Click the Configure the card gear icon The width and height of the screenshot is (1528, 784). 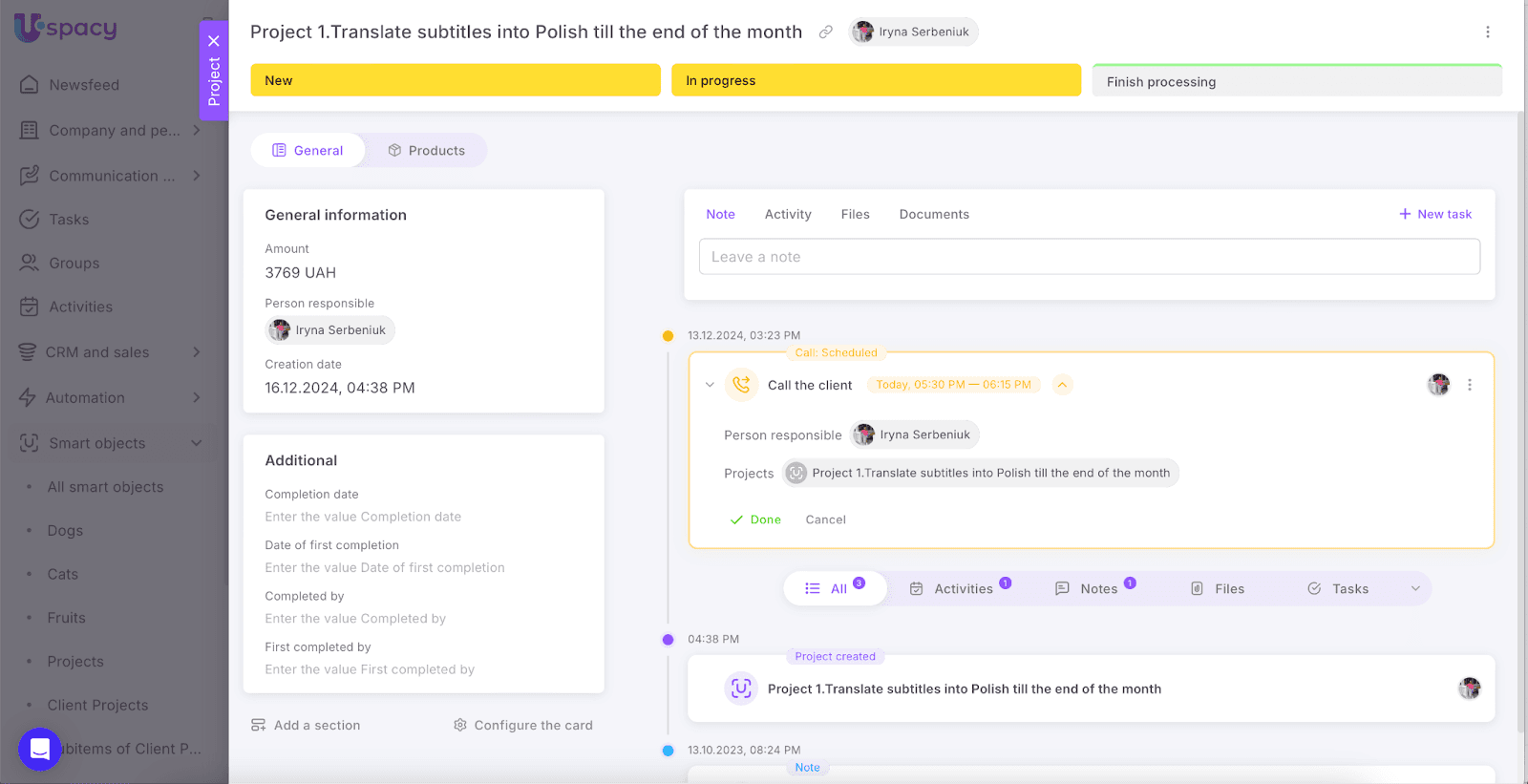(460, 726)
